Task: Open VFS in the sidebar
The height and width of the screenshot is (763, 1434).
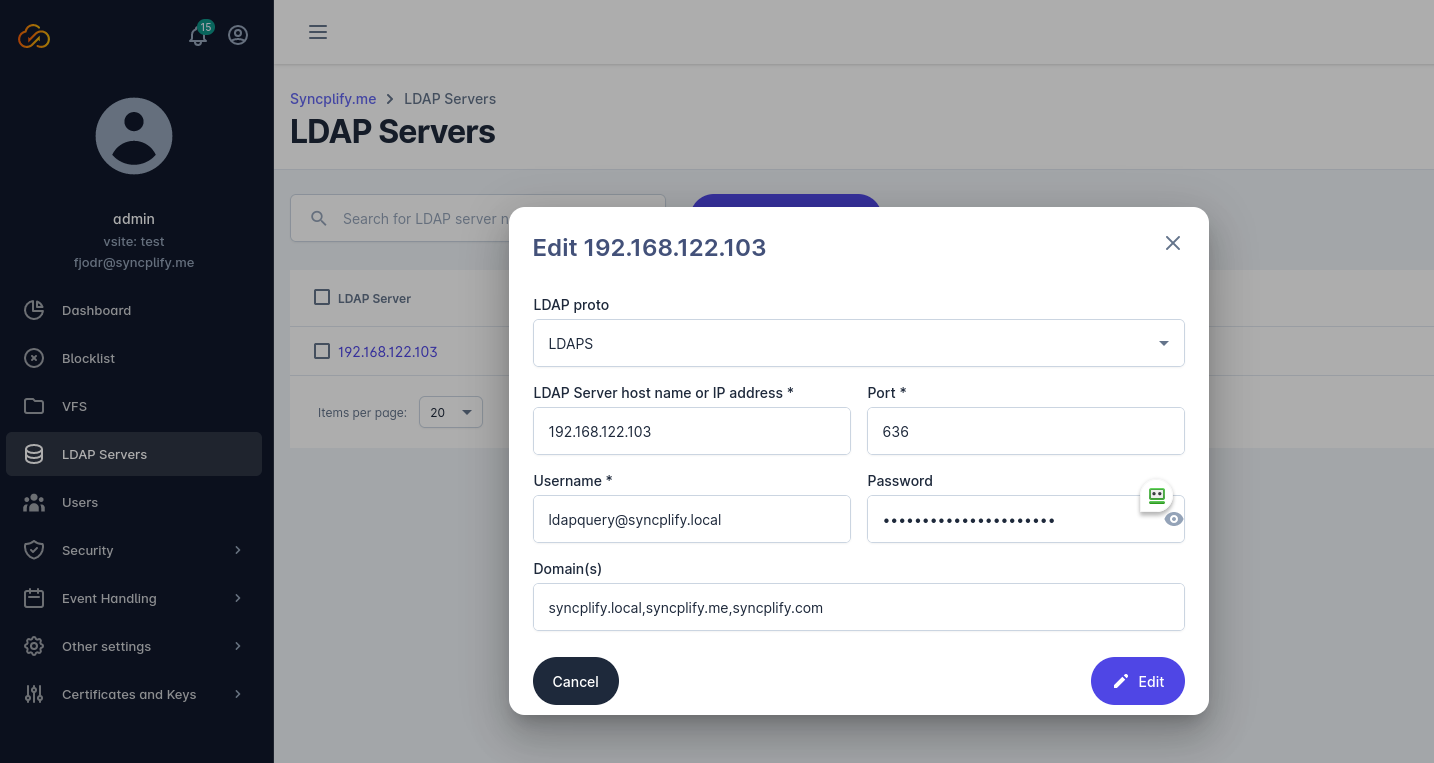Action: click(x=134, y=406)
